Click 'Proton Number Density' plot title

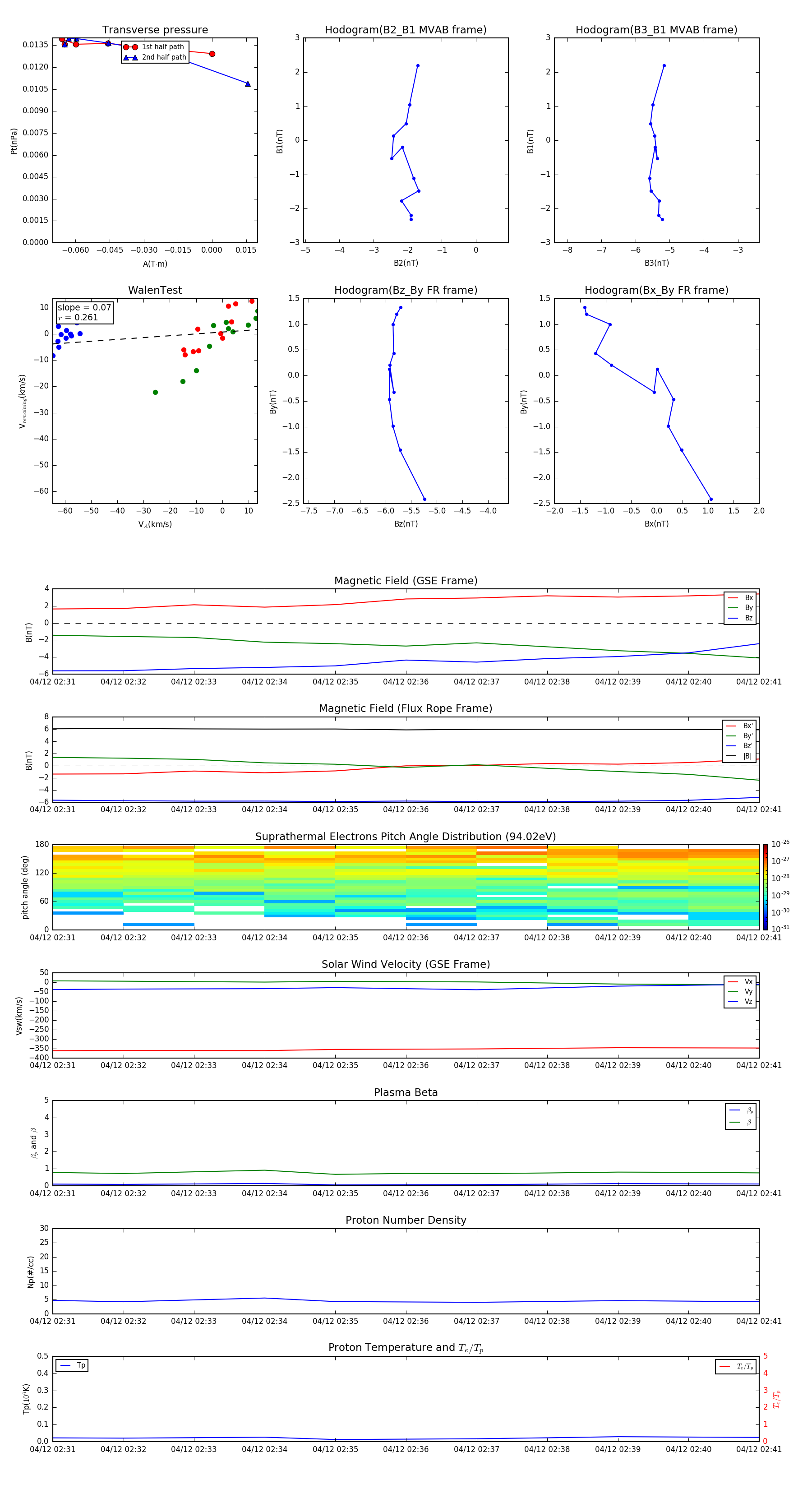pyautogui.click(x=406, y=1220)
